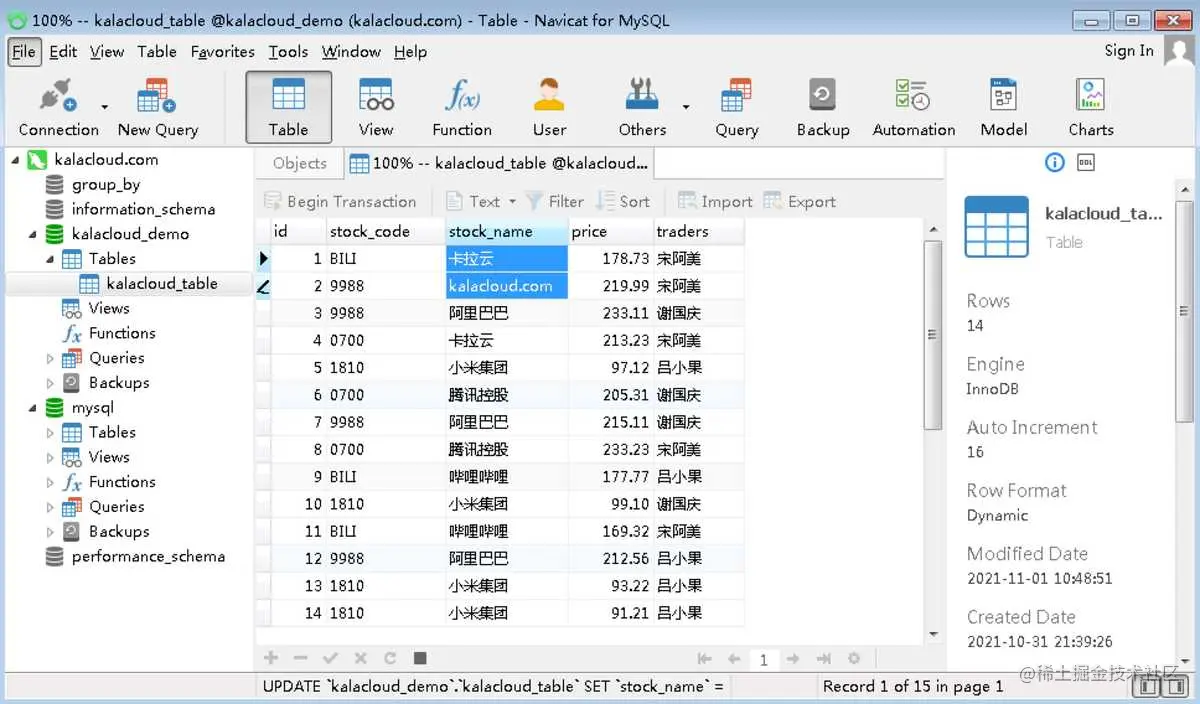Image resolution: width=1200 pixels, height=704 pixels.
Task: Collapse the mysql database node
Action: point(33,408)
